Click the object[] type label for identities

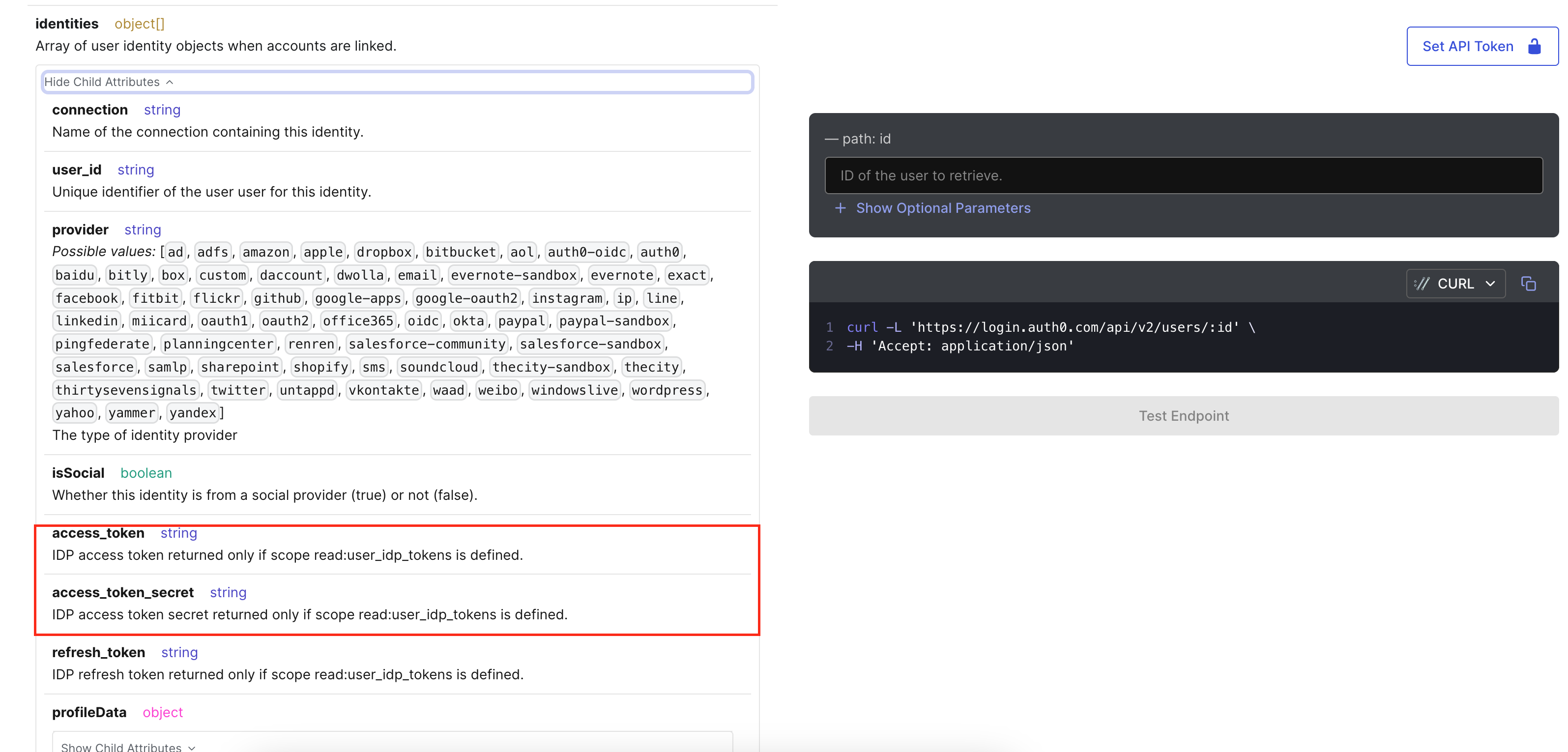(140, 24)
